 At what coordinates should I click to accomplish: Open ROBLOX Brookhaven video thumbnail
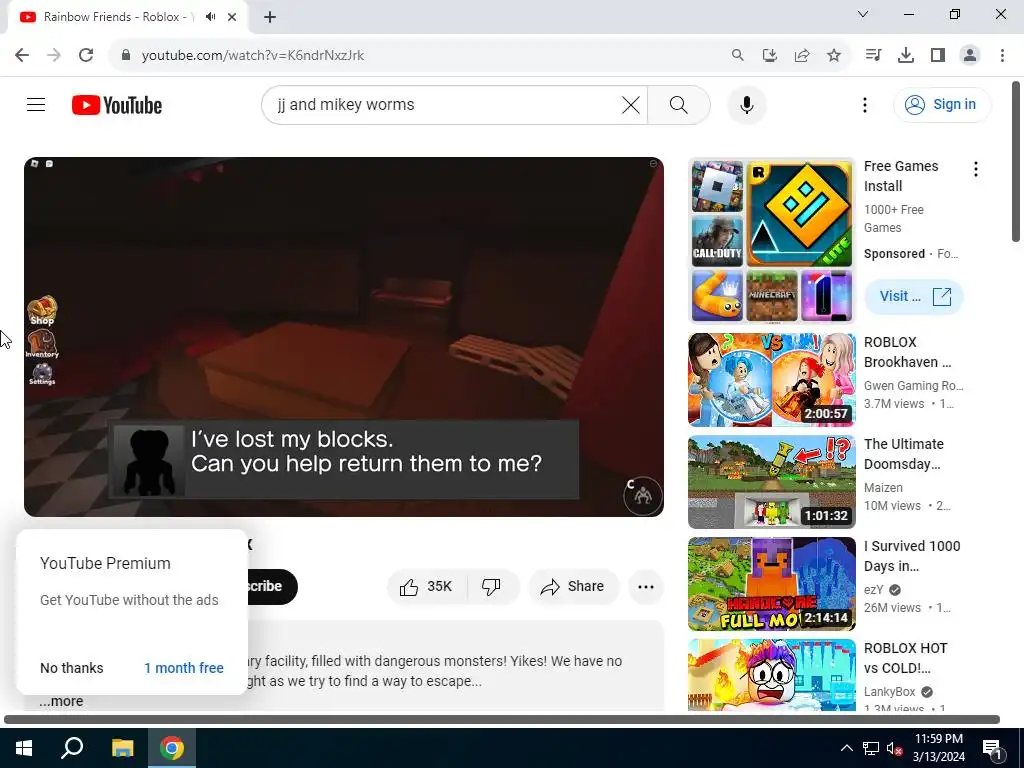[x=771, y=379]
